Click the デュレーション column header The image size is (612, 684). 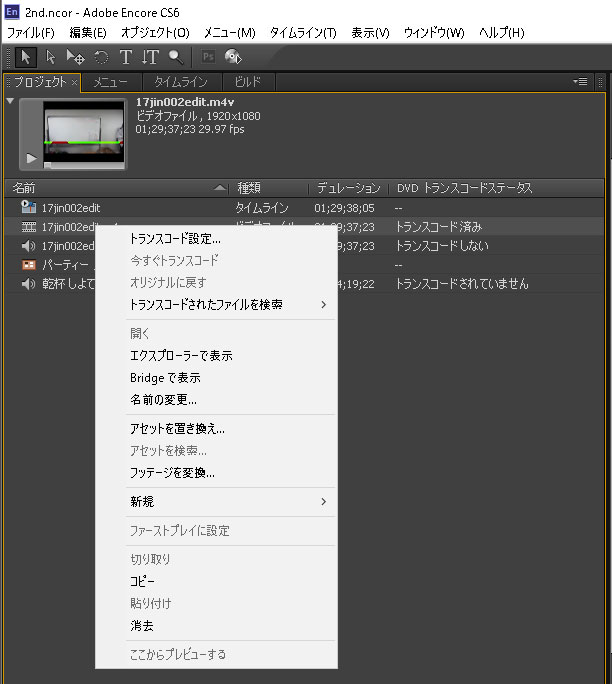(348, 188)
